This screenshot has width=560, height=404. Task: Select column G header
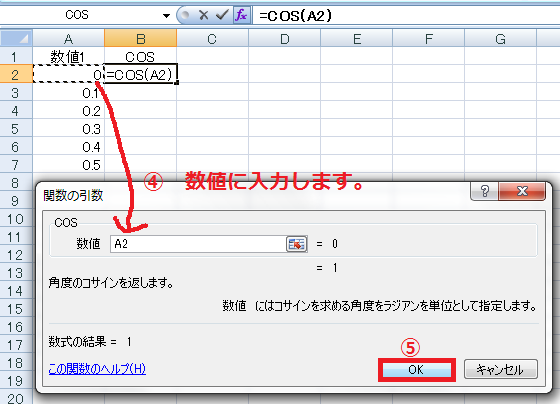click(x=501, y=38)
